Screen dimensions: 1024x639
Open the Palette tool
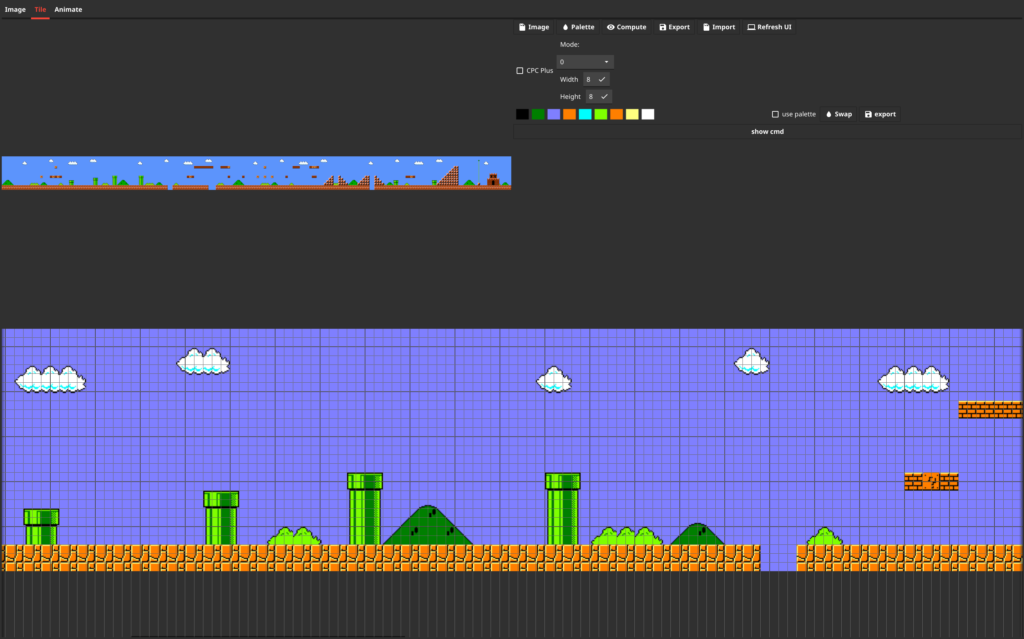click(578, 27)
